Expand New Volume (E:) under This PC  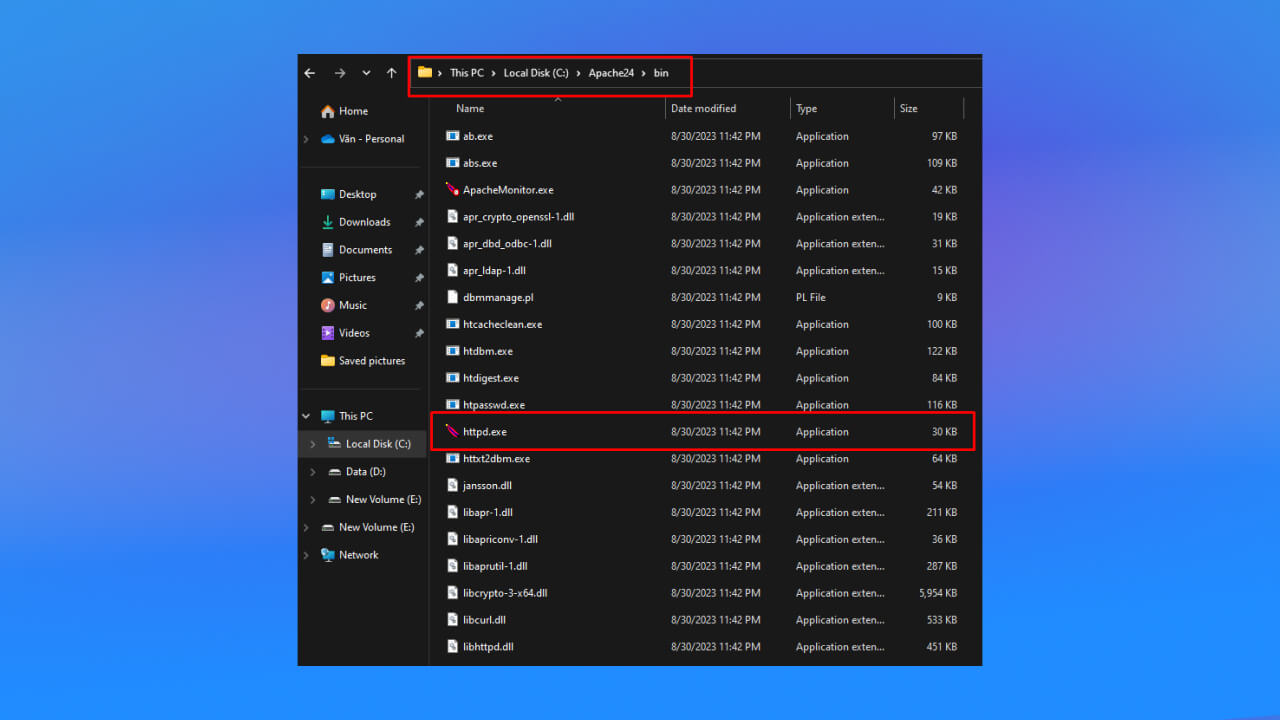(313, 500)
